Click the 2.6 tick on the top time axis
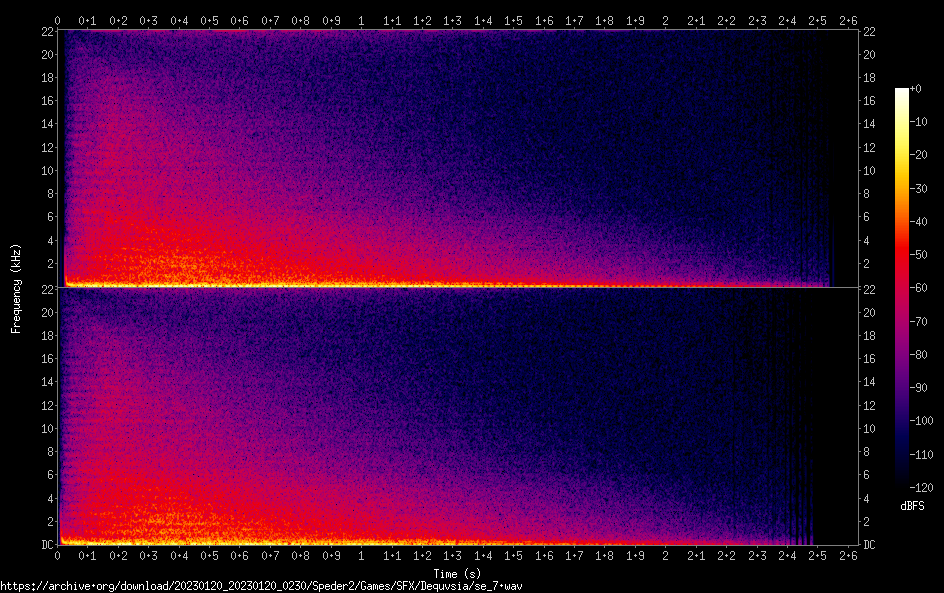944x593 pixels. [848, 20]
